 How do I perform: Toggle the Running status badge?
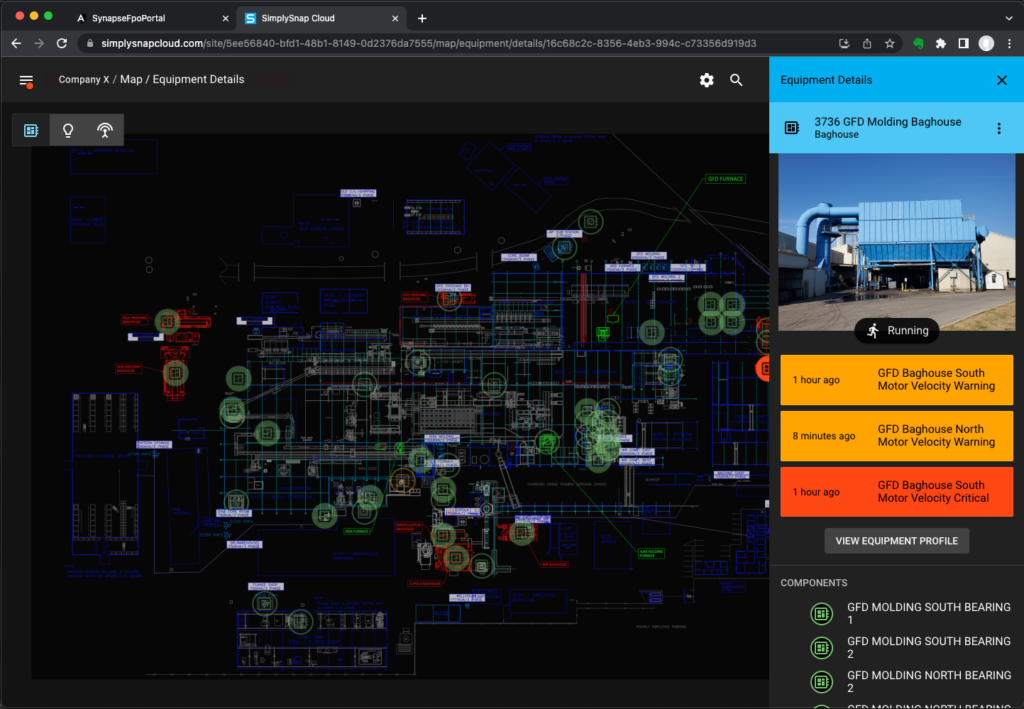(896, 330)
